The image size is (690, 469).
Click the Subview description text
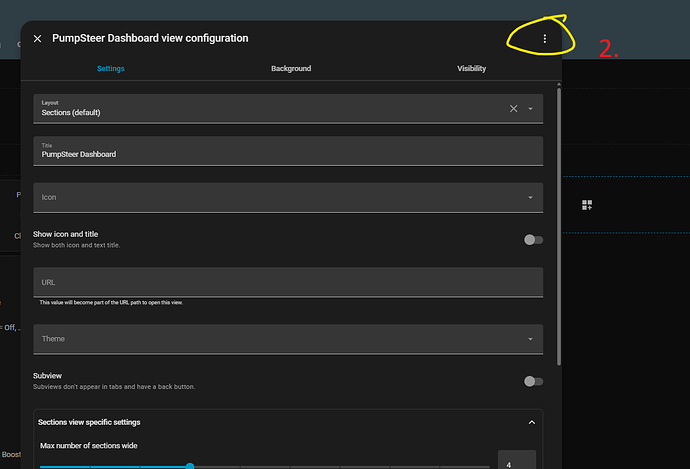114,387
